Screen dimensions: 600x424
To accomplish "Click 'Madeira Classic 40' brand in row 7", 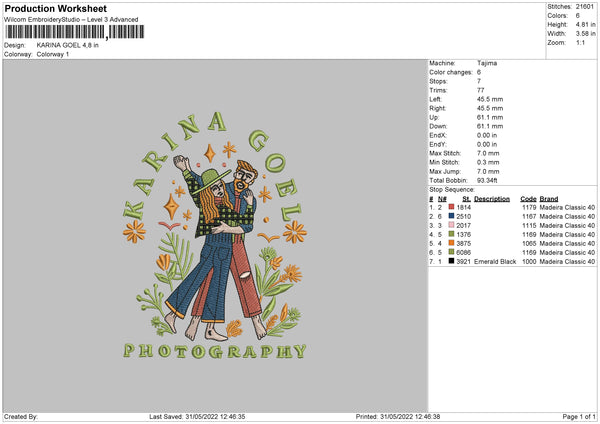I will coord(567,262).
